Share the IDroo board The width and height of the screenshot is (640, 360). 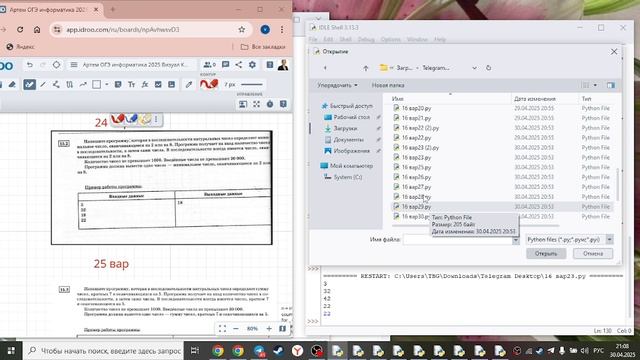[x=239, y=64]
